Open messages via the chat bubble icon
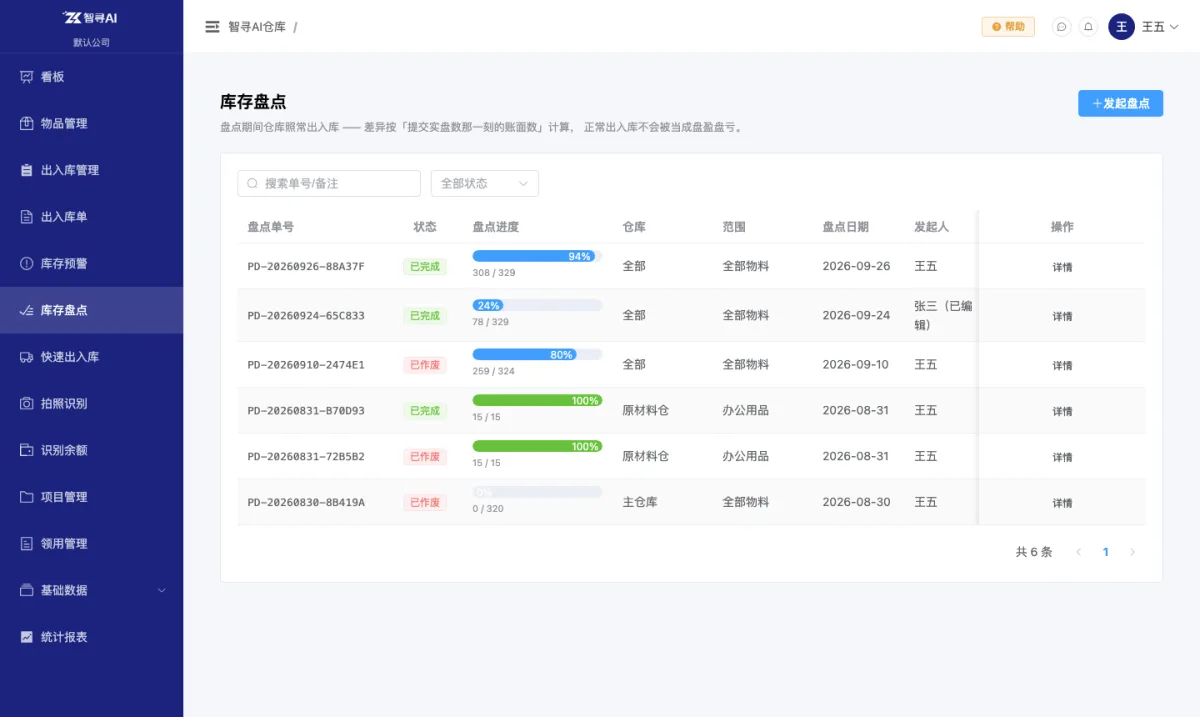 (1062, 27)
